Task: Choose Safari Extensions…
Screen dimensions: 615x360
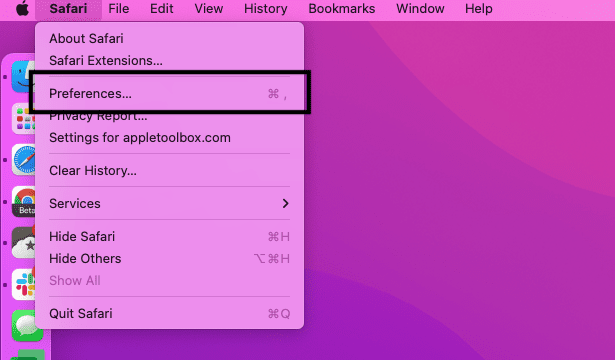Action: 169,60
